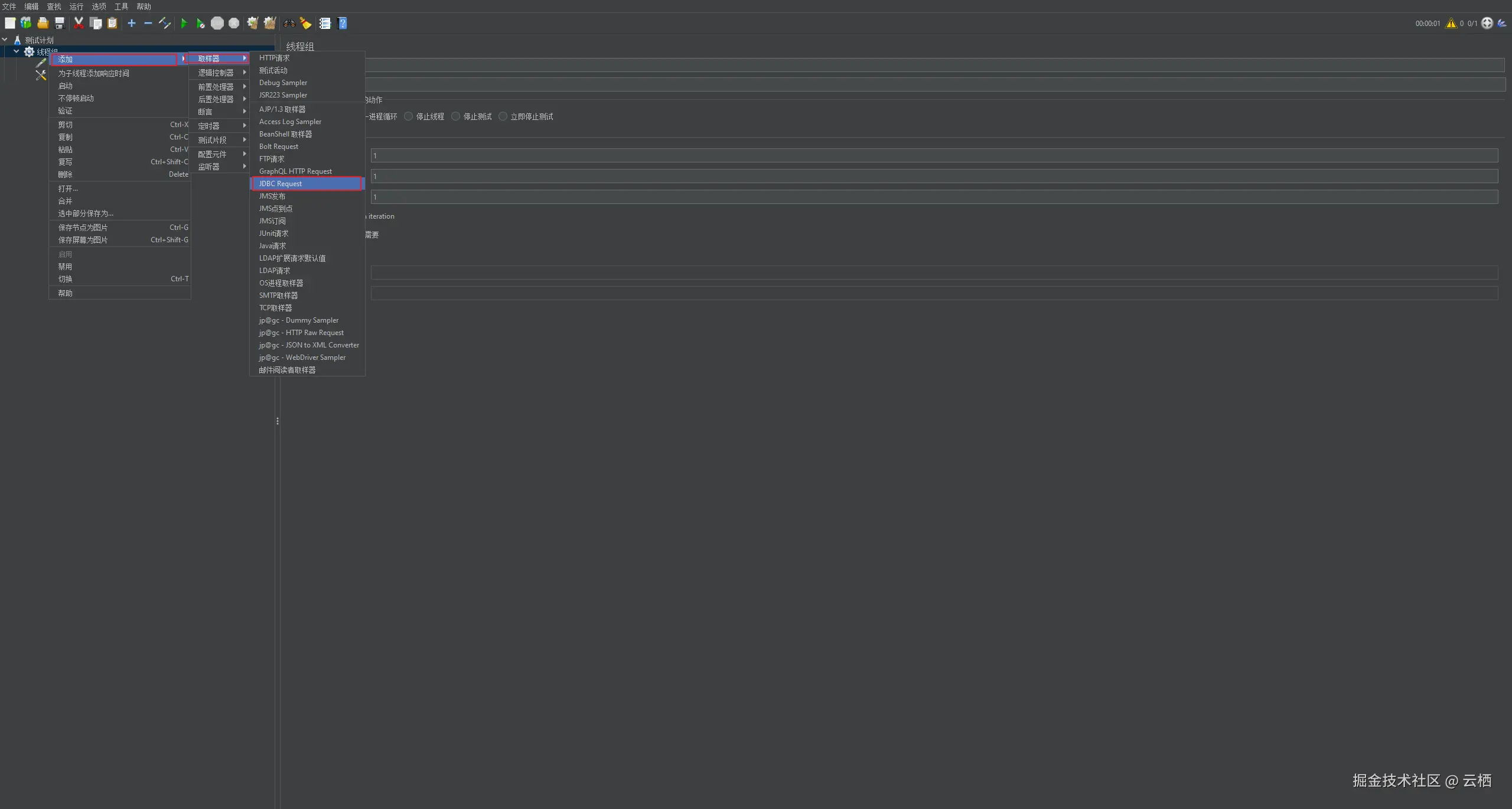The height and width of the screenshot is (809, 1512).
Task: Click the green Start test run icon
Action: pyautogui.click(x=184, y=24)
